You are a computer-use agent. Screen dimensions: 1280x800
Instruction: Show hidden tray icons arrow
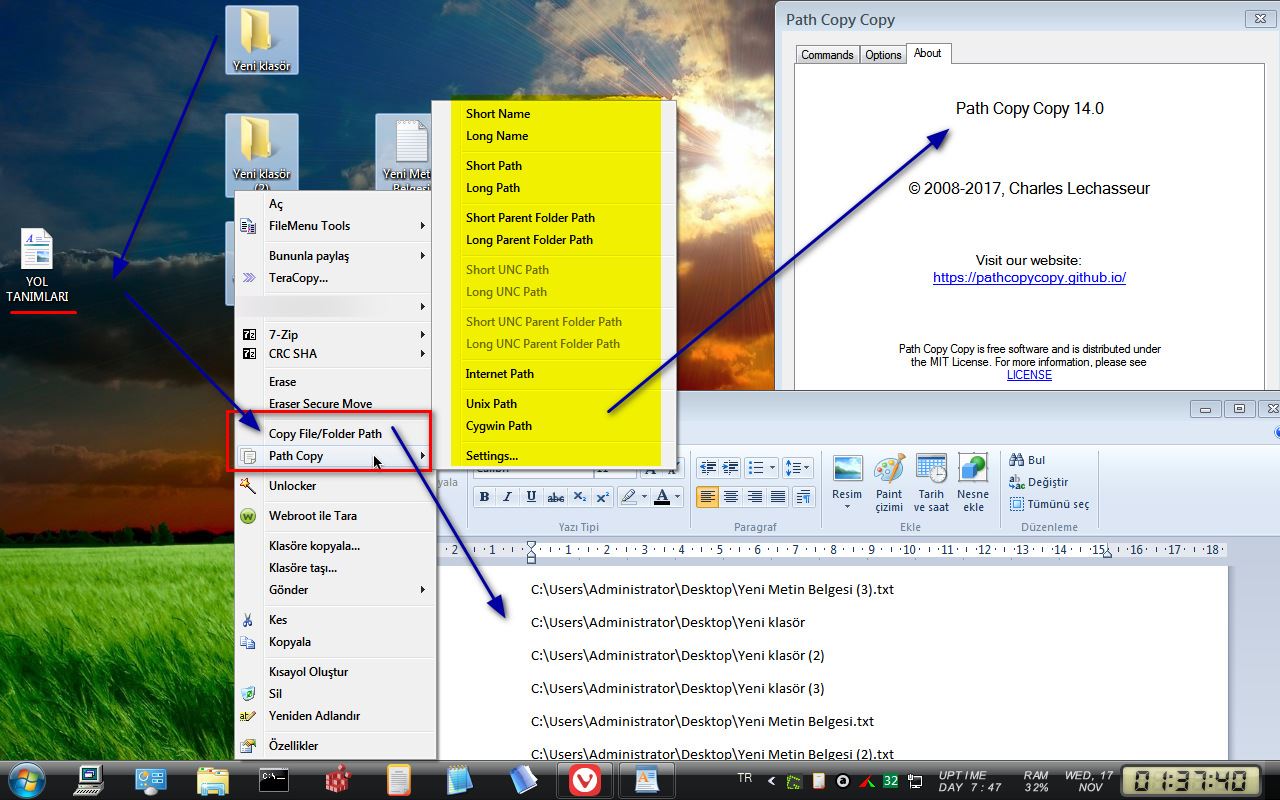point(771,781)
